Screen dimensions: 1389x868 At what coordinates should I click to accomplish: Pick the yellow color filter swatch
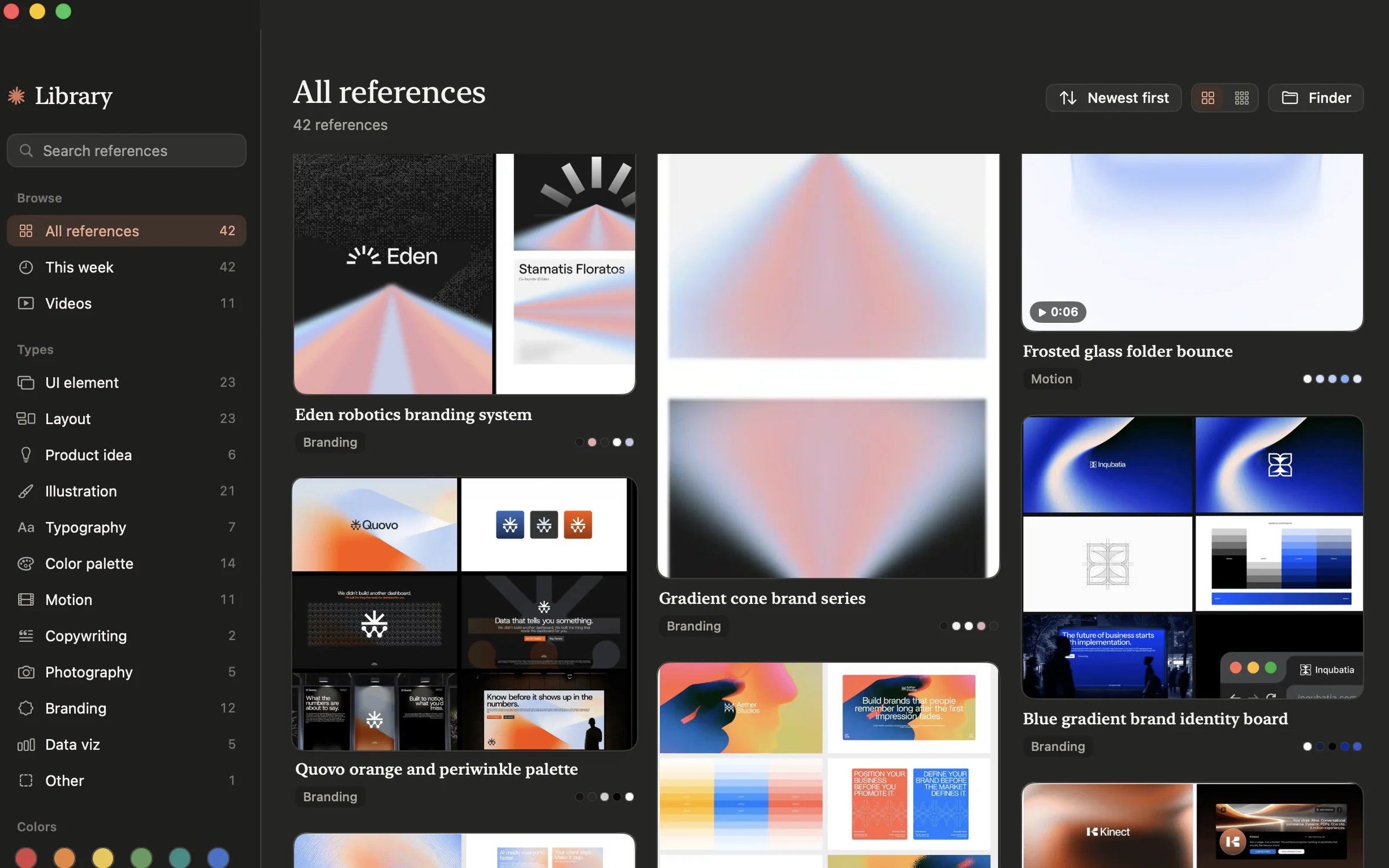click(103, 858)
